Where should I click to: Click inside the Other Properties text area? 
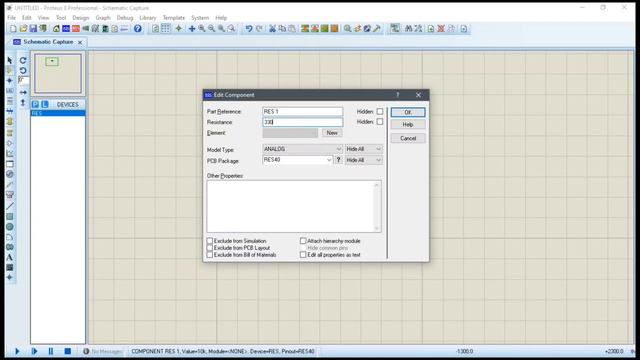coord(294,206)
